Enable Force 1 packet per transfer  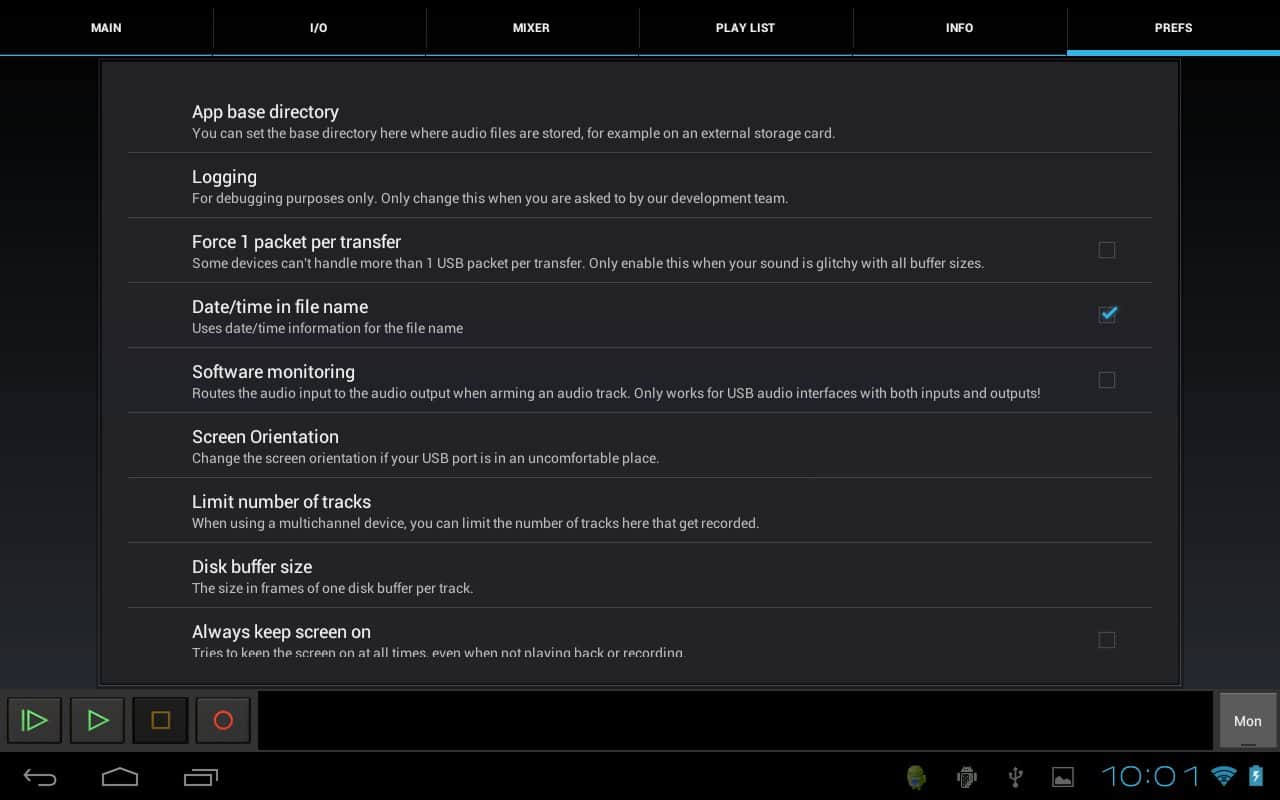[1106, 250]
